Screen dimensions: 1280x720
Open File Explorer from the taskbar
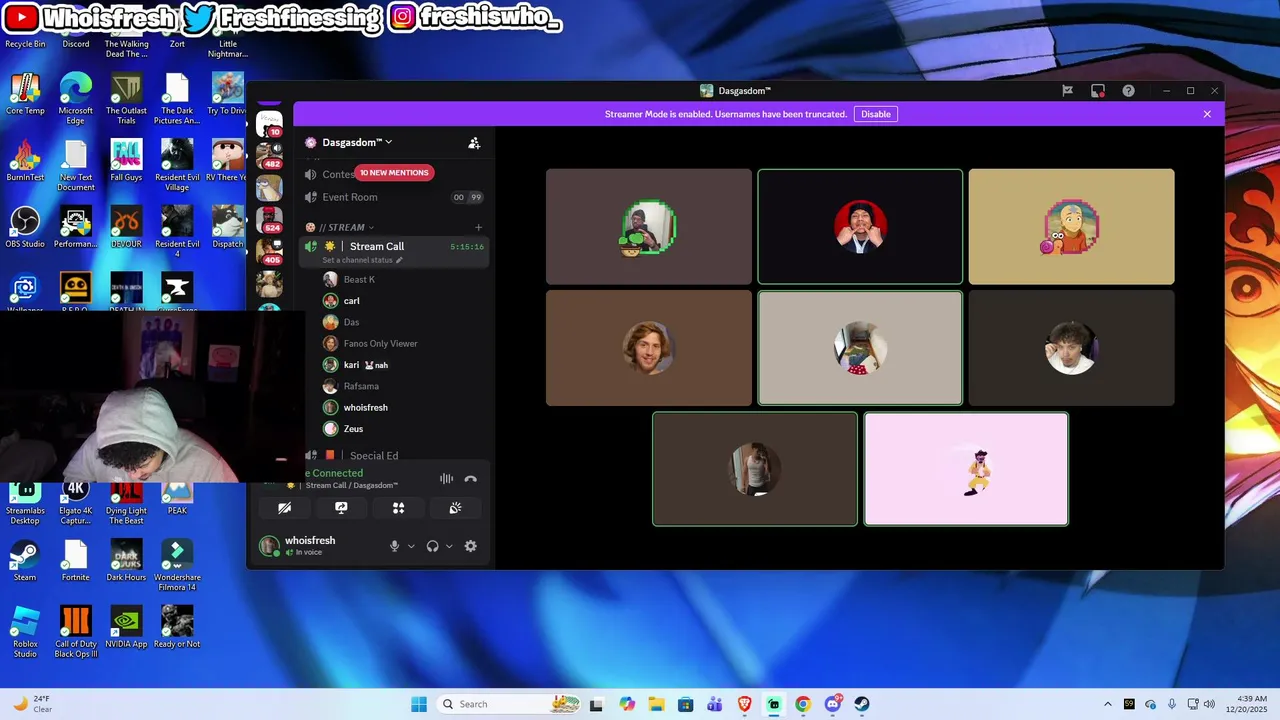(656, 704)
